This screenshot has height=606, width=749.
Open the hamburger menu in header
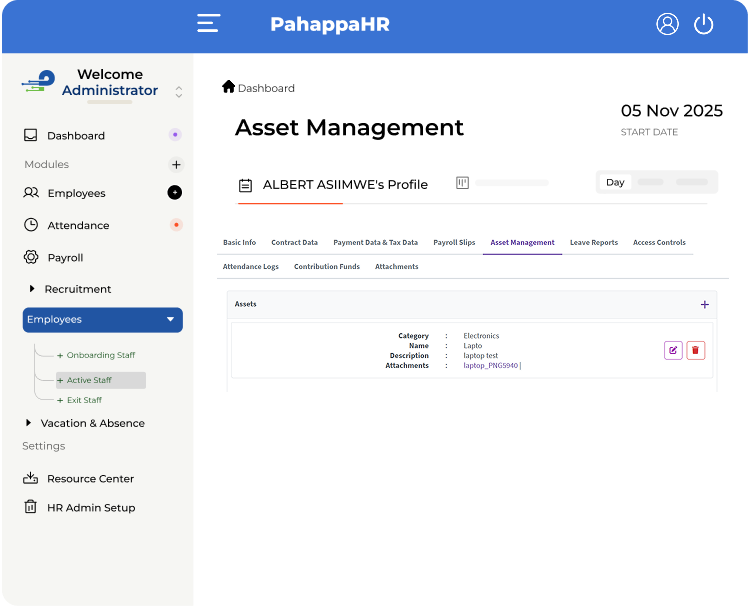tap(208, 24)
